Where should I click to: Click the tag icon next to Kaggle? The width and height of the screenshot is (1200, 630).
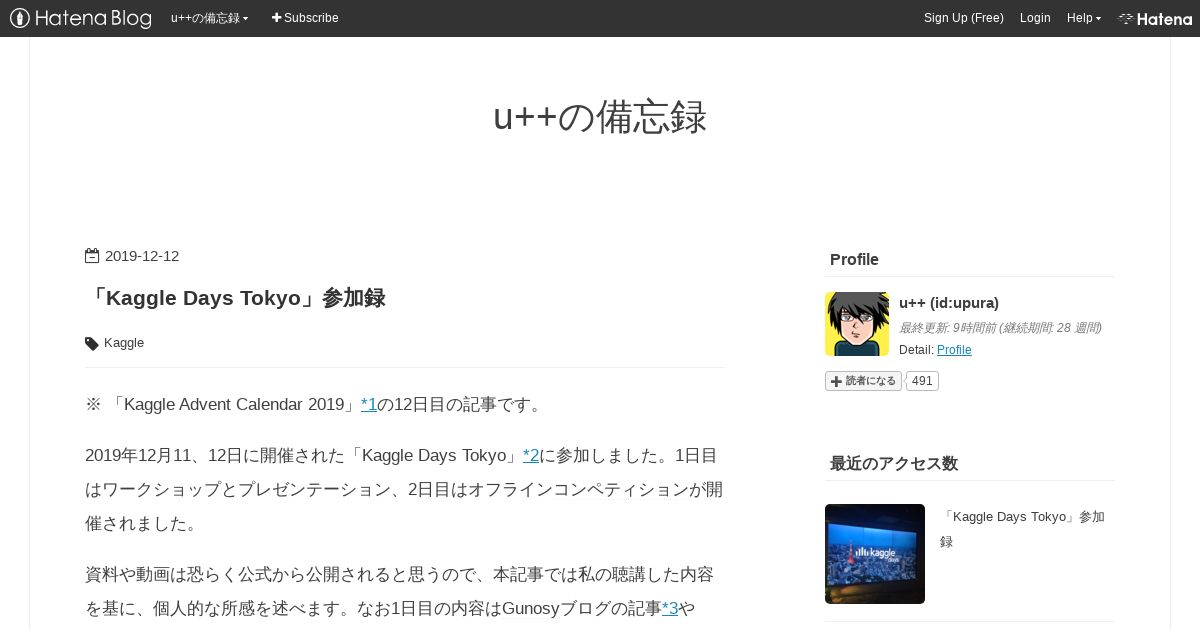(92, 343)
